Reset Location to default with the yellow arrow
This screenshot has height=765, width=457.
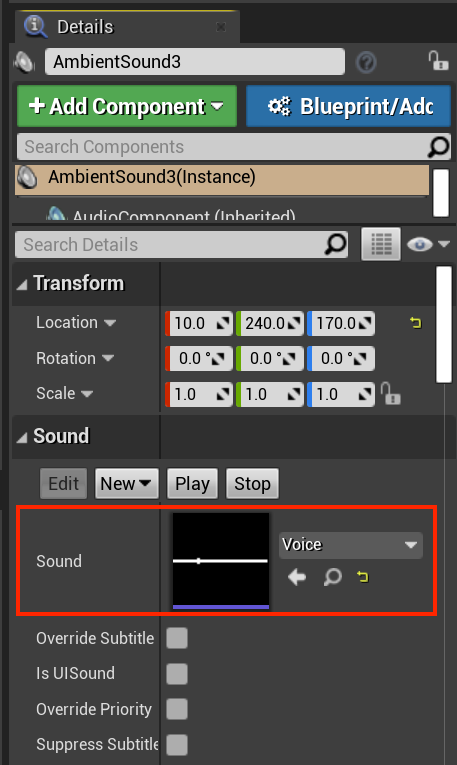[416, 322]
